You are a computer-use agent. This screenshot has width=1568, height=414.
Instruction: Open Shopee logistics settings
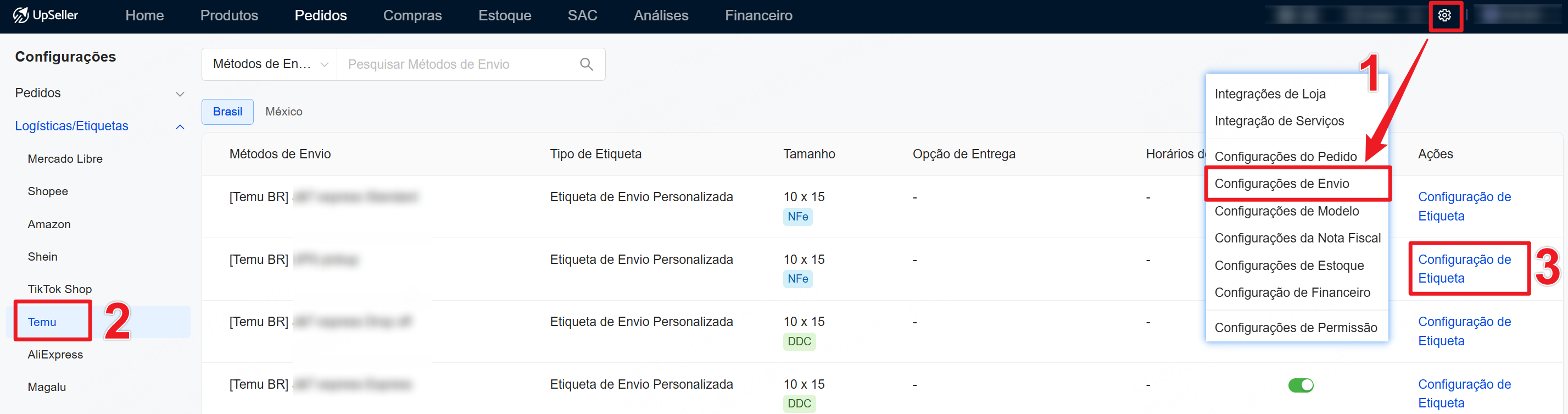(x=47, y=191)
